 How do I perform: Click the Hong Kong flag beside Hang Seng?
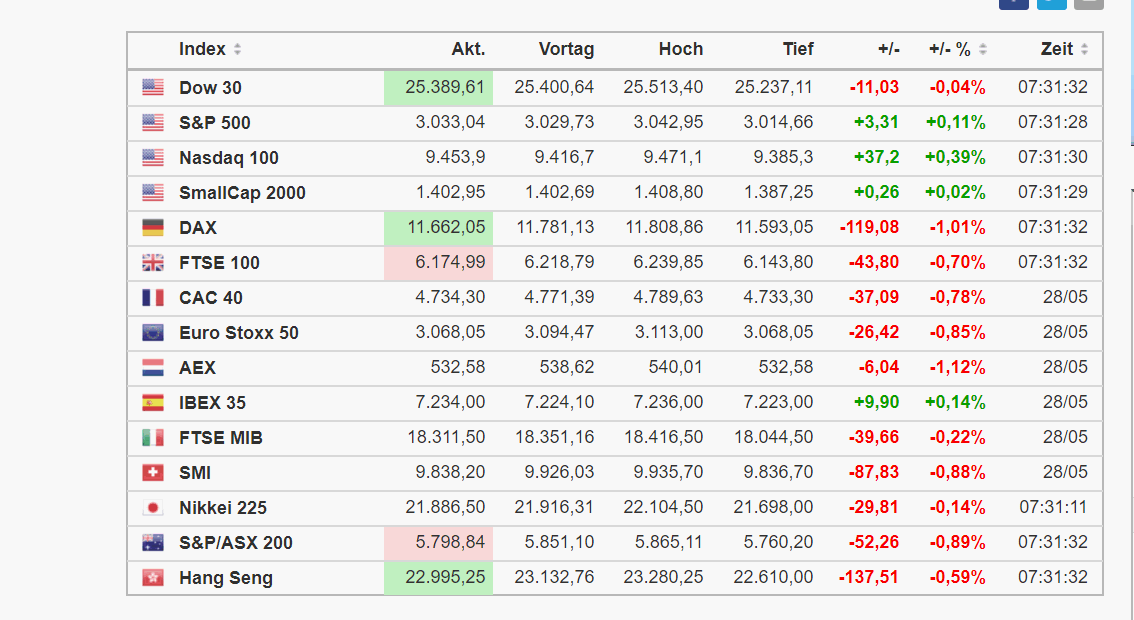tap(152, 578)
